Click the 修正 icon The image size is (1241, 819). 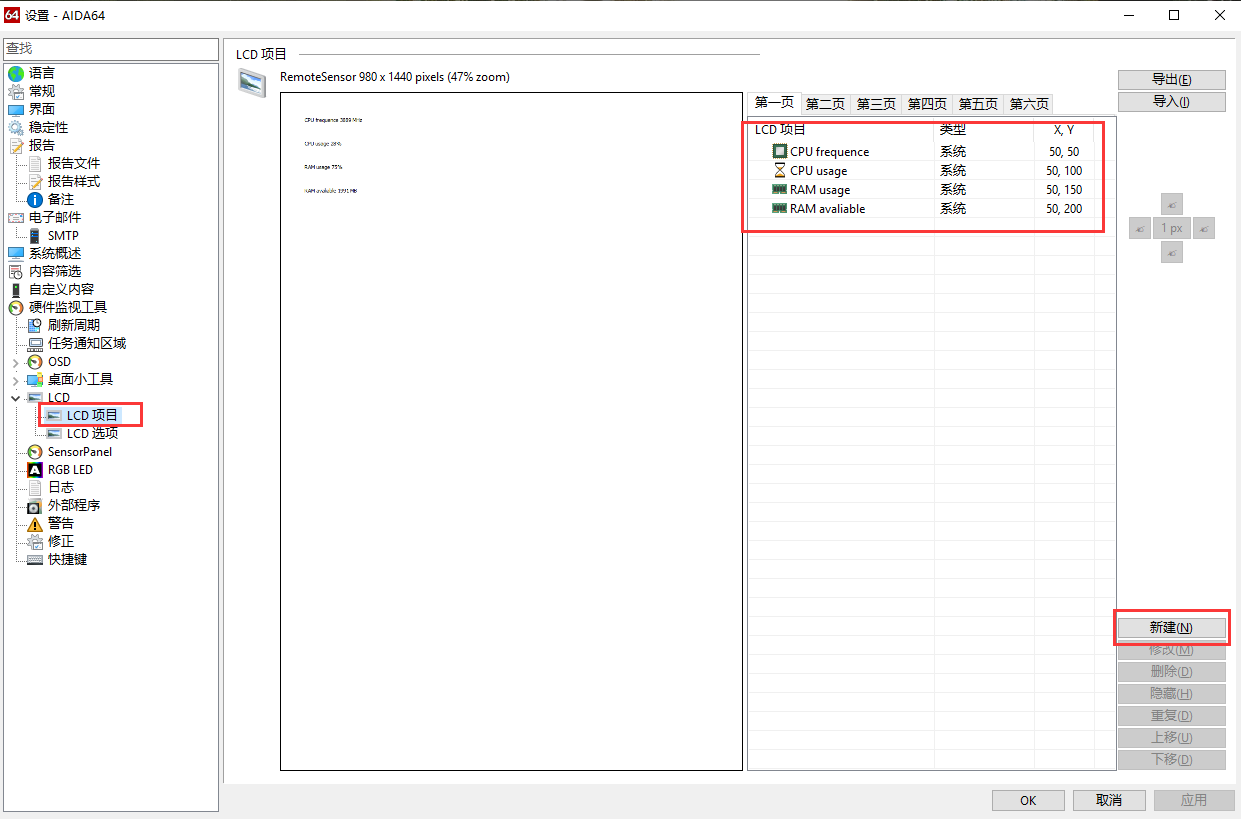[x=35, y=541]
